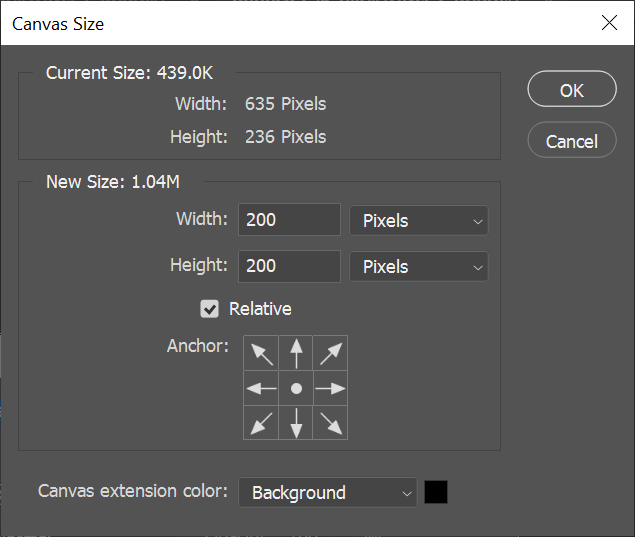
Task: Set anchor to bottom-center arrow
Action: tap(296, 423)
